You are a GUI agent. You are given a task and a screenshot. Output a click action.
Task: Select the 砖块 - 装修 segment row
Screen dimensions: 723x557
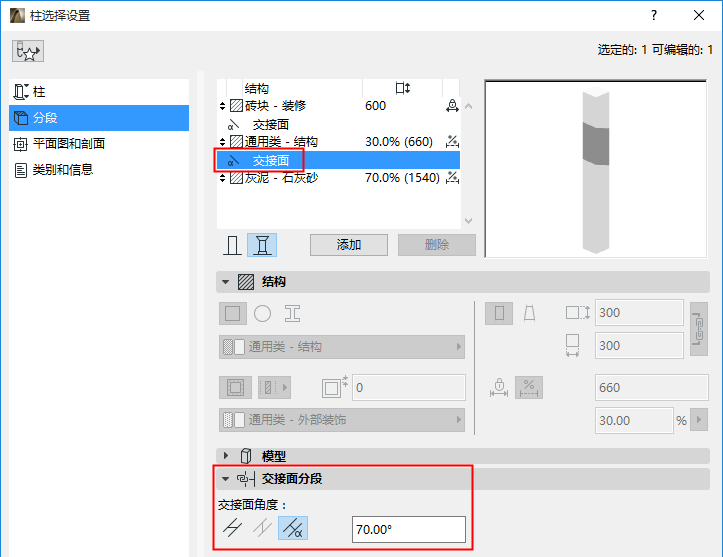(338, 106)
